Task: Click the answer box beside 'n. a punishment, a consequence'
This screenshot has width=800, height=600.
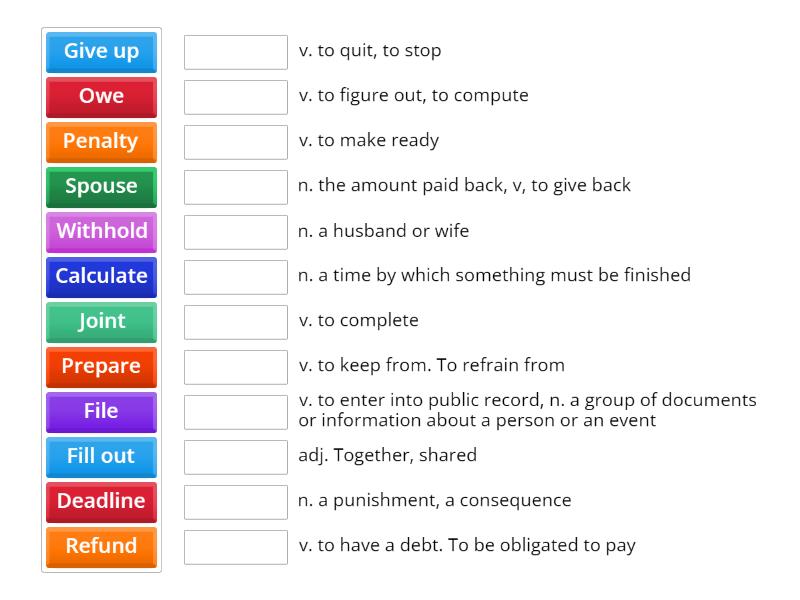Action: 235,502
